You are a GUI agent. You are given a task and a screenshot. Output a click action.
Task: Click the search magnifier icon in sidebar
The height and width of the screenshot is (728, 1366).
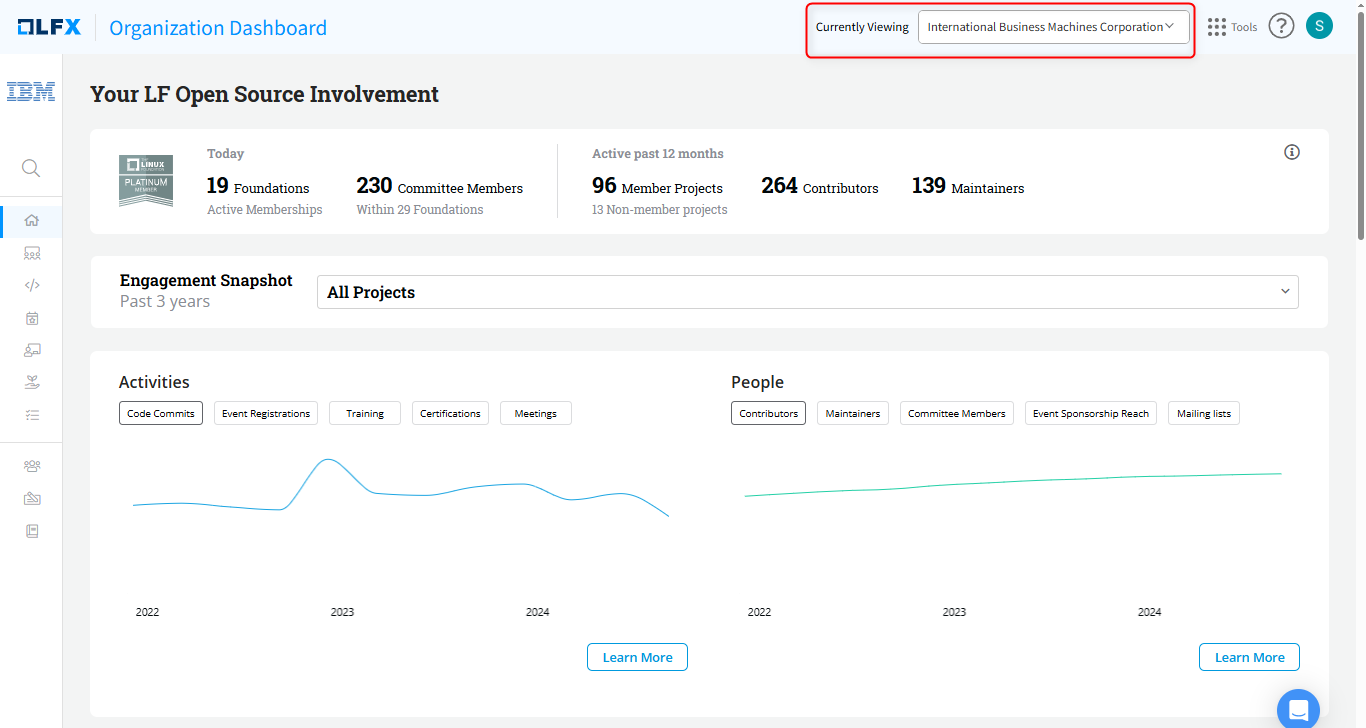[x=31, y=168]
